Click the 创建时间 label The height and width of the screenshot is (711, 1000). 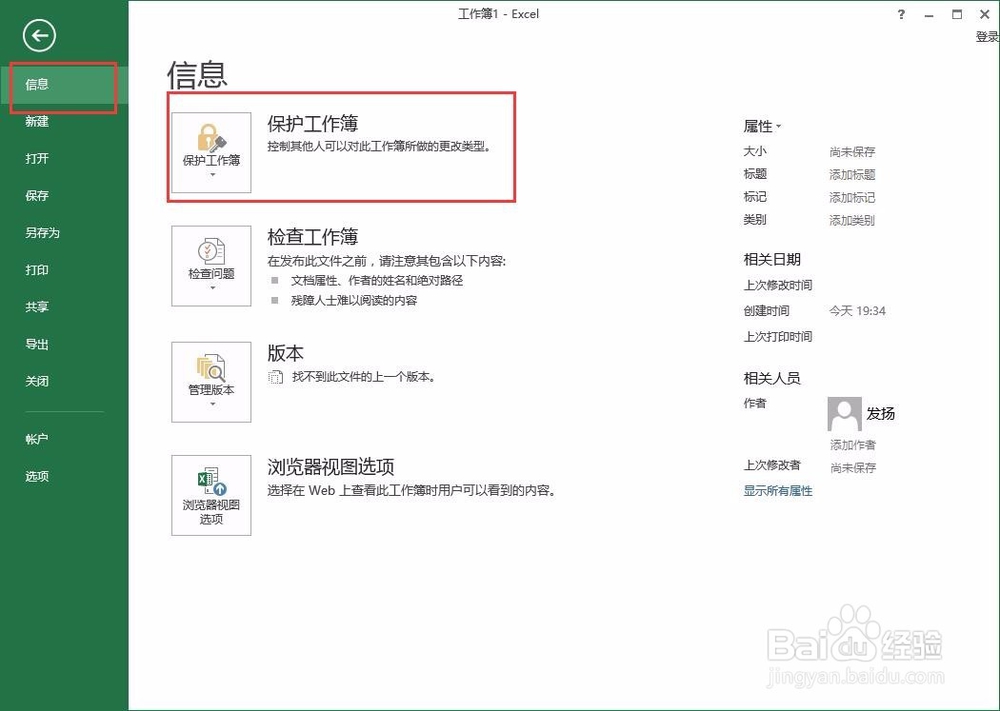pos(766,311)
